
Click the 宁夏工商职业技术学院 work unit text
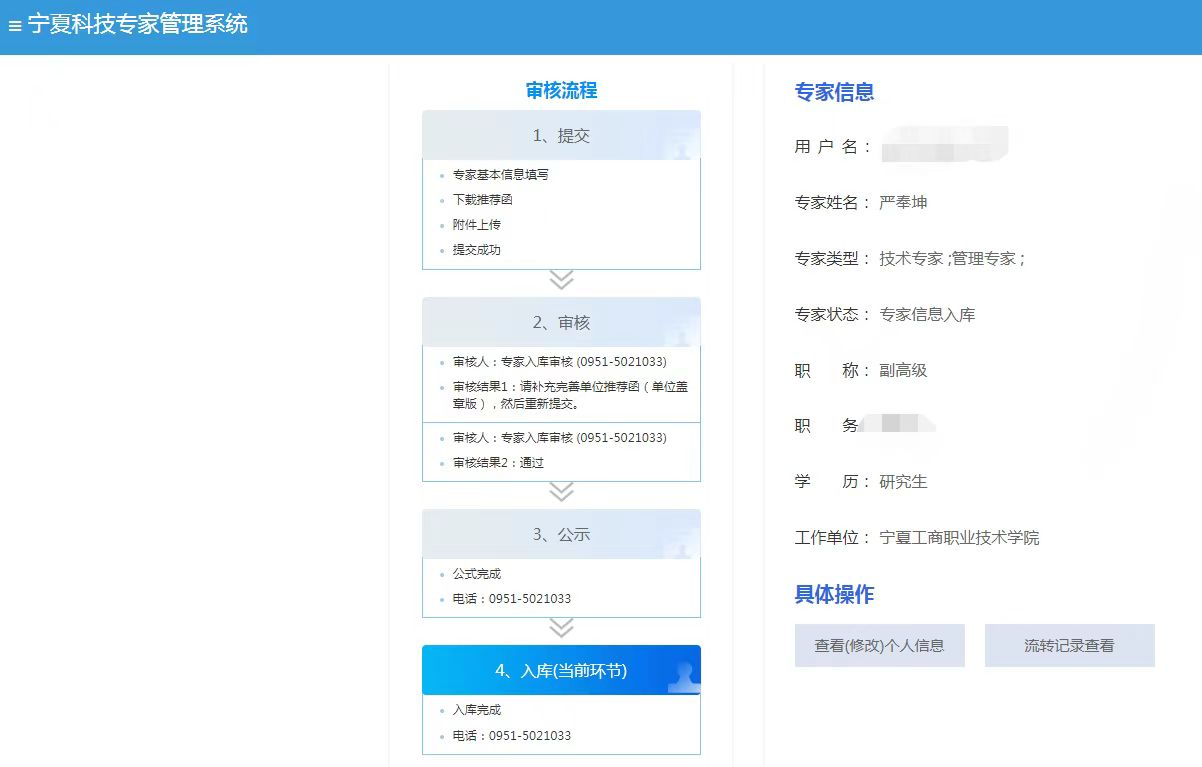coord(959,538)
